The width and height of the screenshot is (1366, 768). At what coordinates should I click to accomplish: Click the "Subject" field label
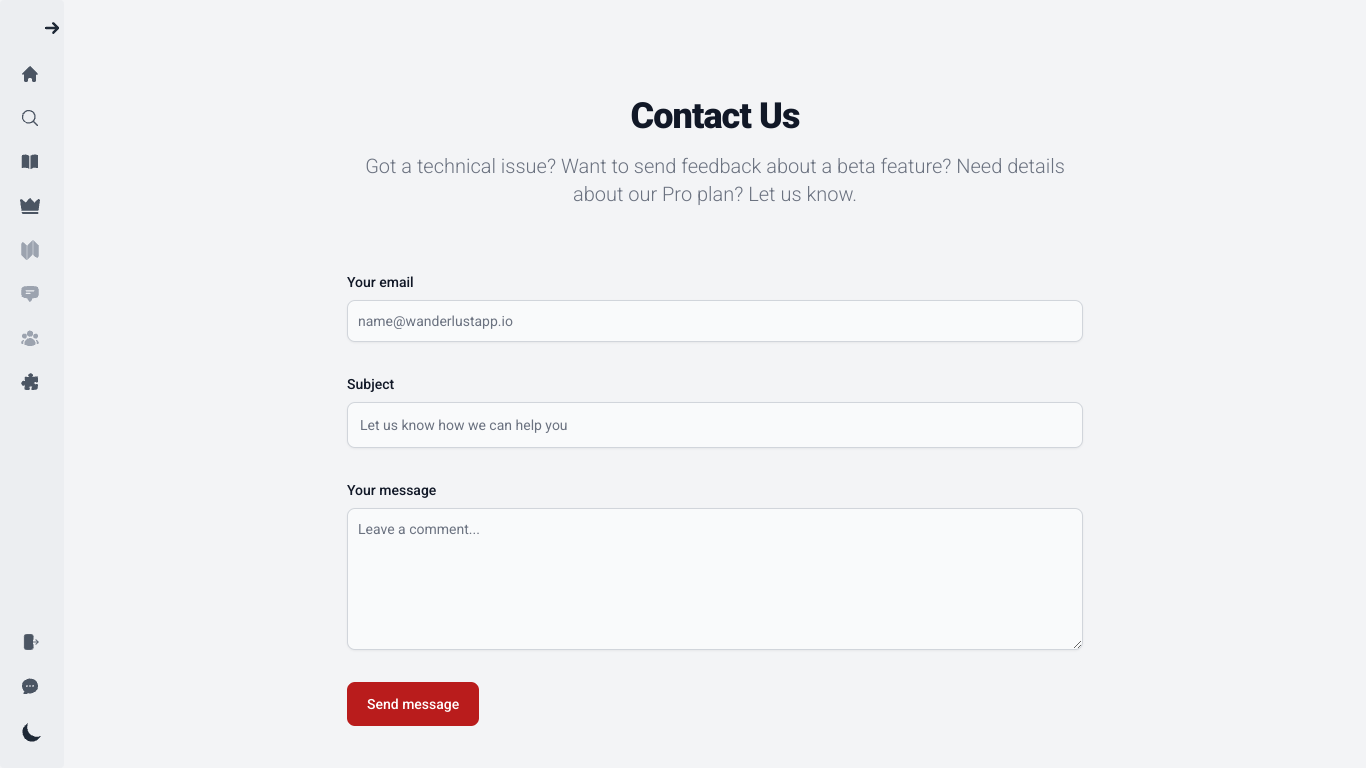point(371,384)
